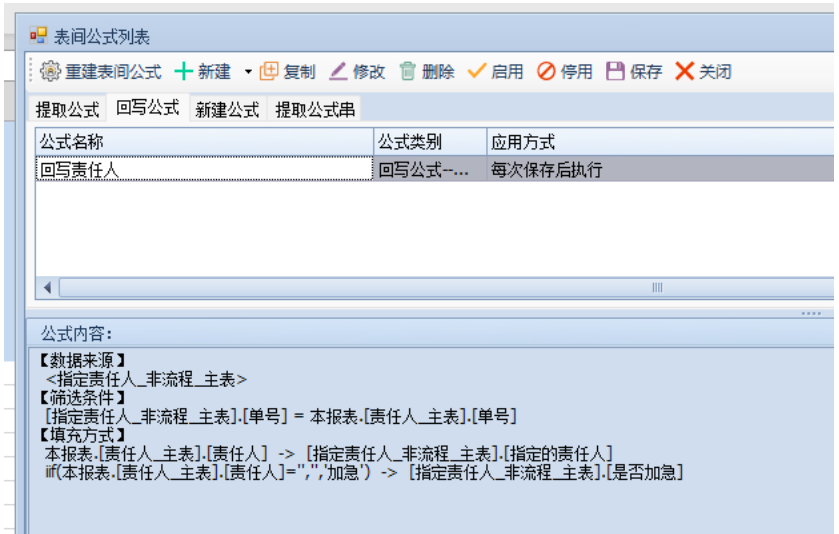The image size is (839, 534).
Task: Open the 新建公式 tab
Action: (227, 109)
